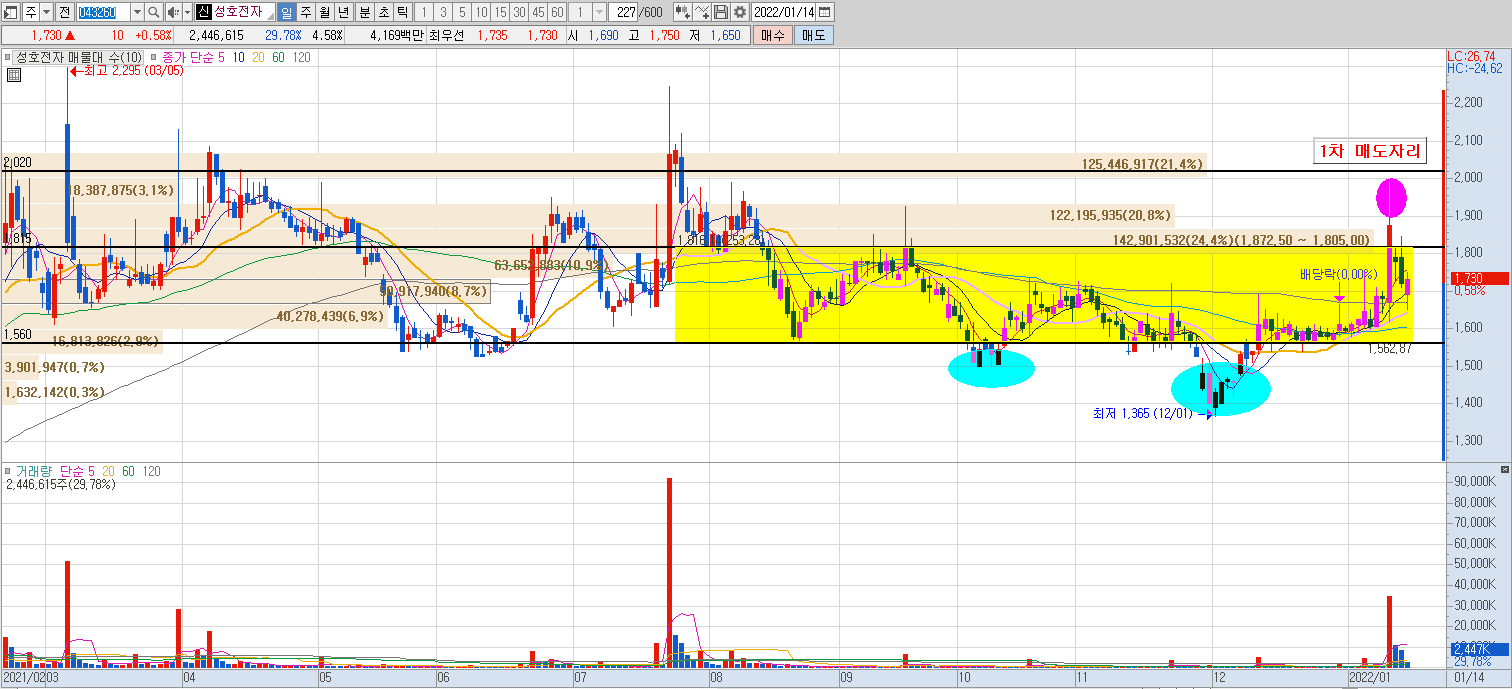
Task: Toggle the 종가 단순 moving average marker
Action: coord(155,57)
